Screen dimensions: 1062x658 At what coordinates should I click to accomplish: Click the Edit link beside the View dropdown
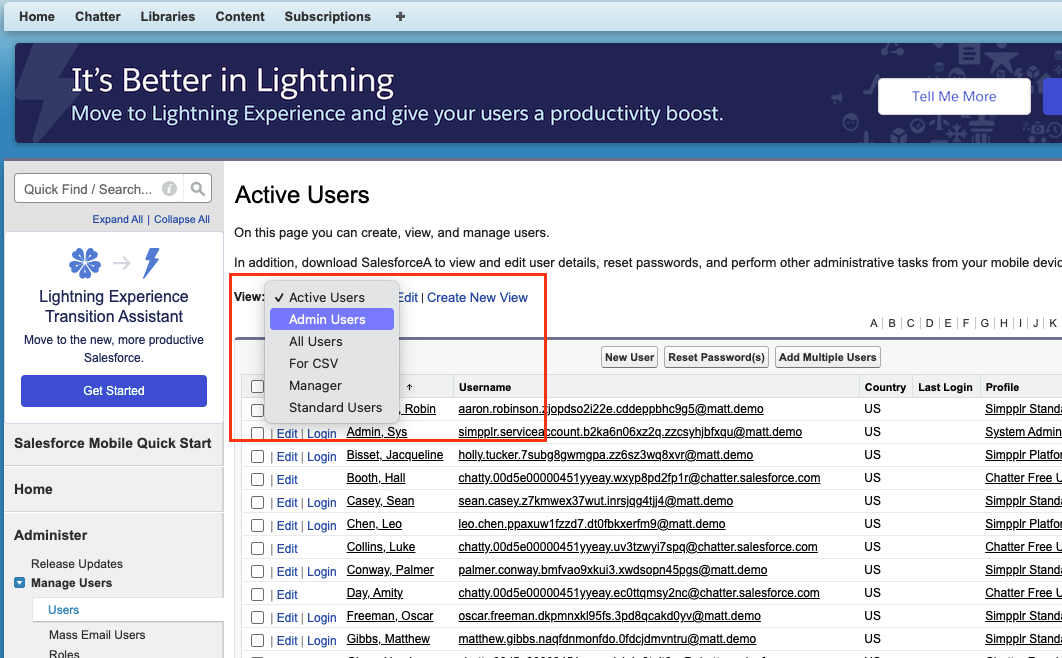coord(408,297)
